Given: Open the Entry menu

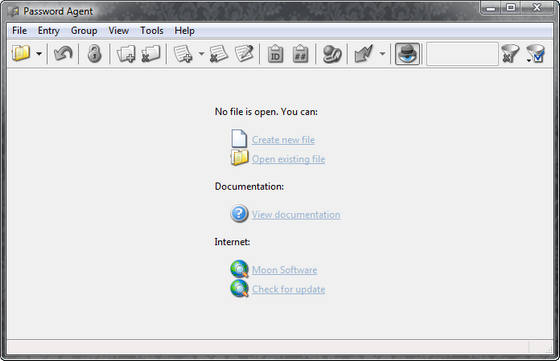Looking at the screenshot, I should pos(49,31).
